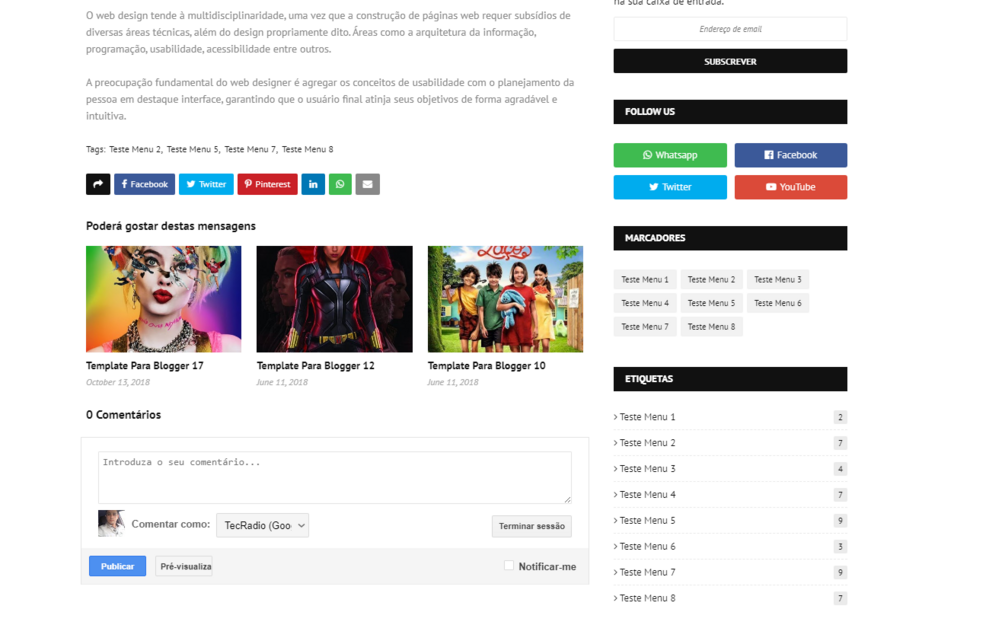Click tag Teste Menu 8 under post
1005x625 pixels.
coord(308,149)
